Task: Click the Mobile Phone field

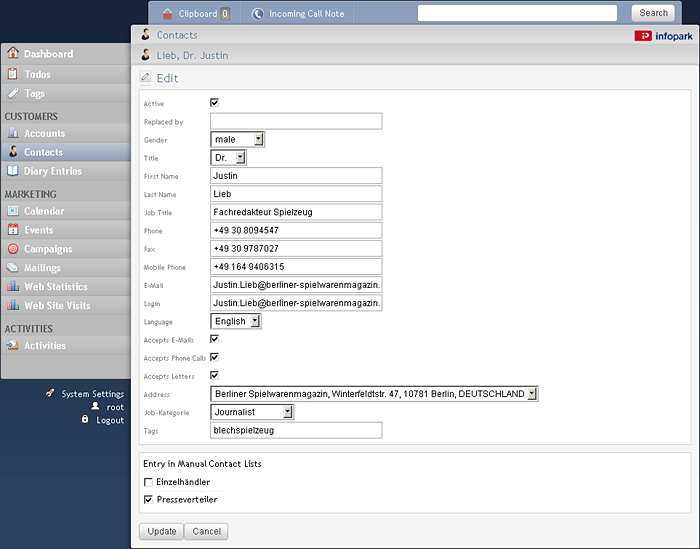Action: (296, 267)
